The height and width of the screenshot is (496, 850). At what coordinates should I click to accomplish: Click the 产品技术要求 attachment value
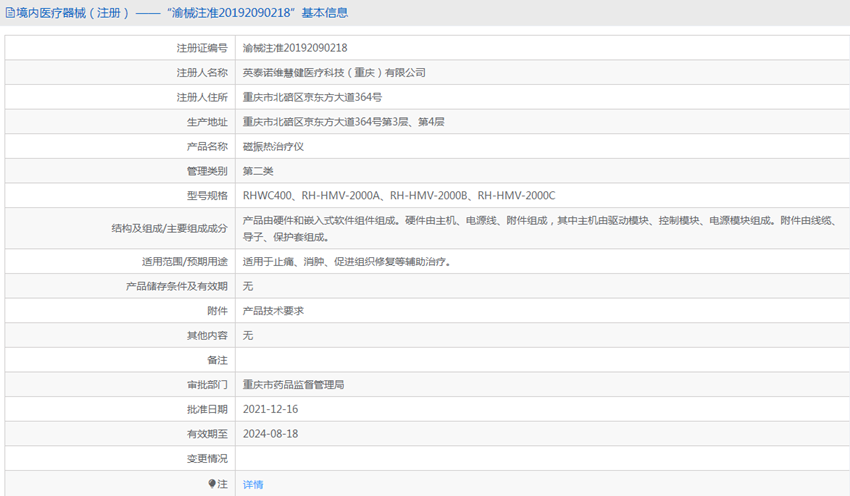[x=273, y=311]
